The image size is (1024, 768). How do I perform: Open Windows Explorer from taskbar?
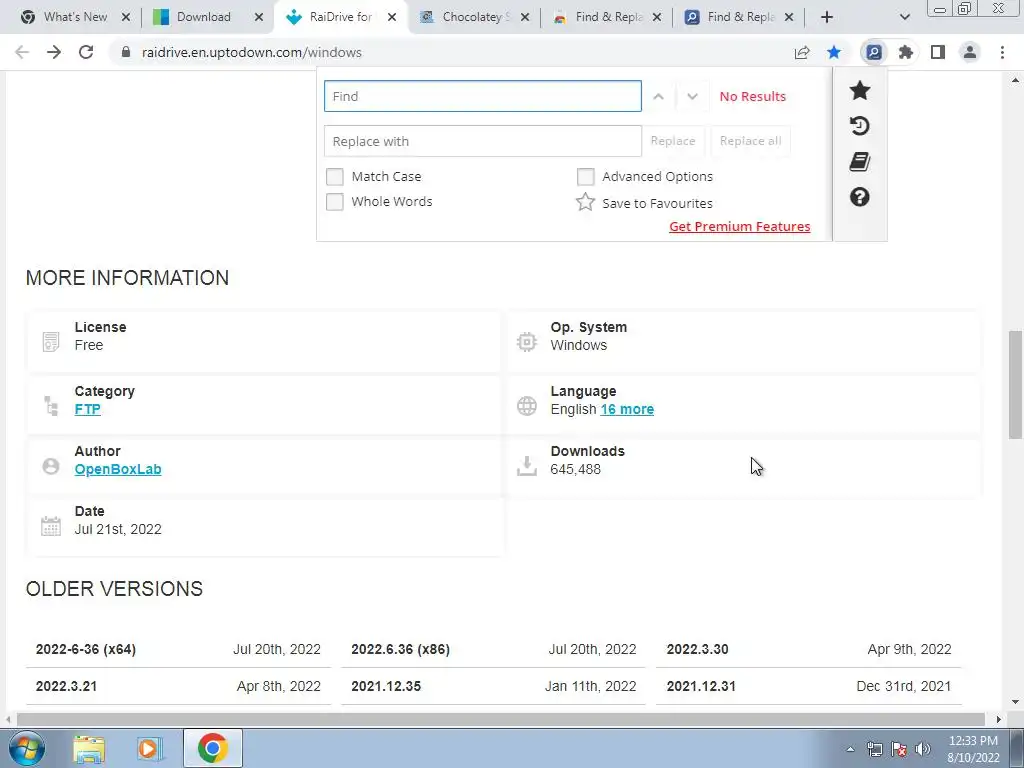89,748
